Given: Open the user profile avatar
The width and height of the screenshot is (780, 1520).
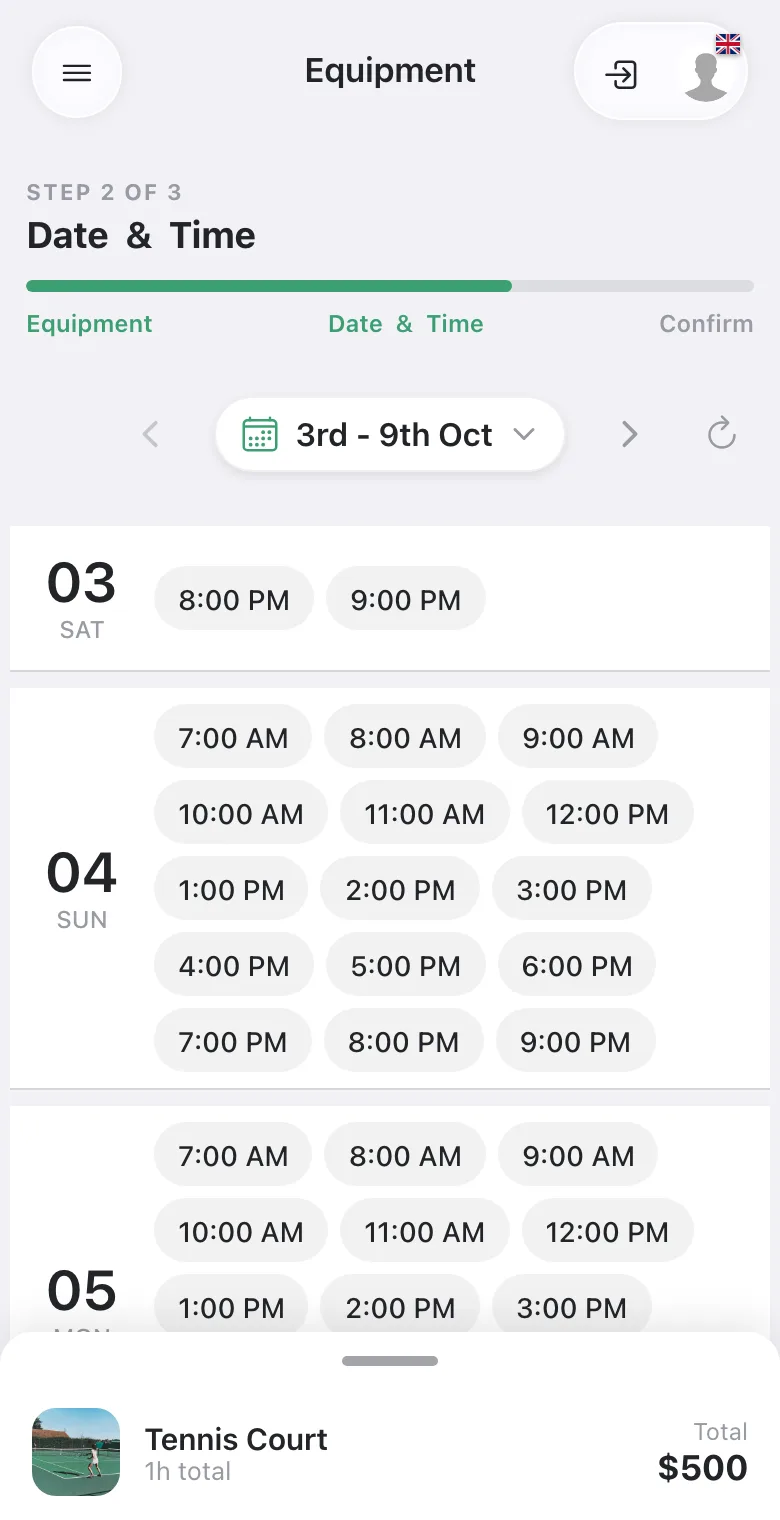Looking at the screenshot, I should coord(706,76).
